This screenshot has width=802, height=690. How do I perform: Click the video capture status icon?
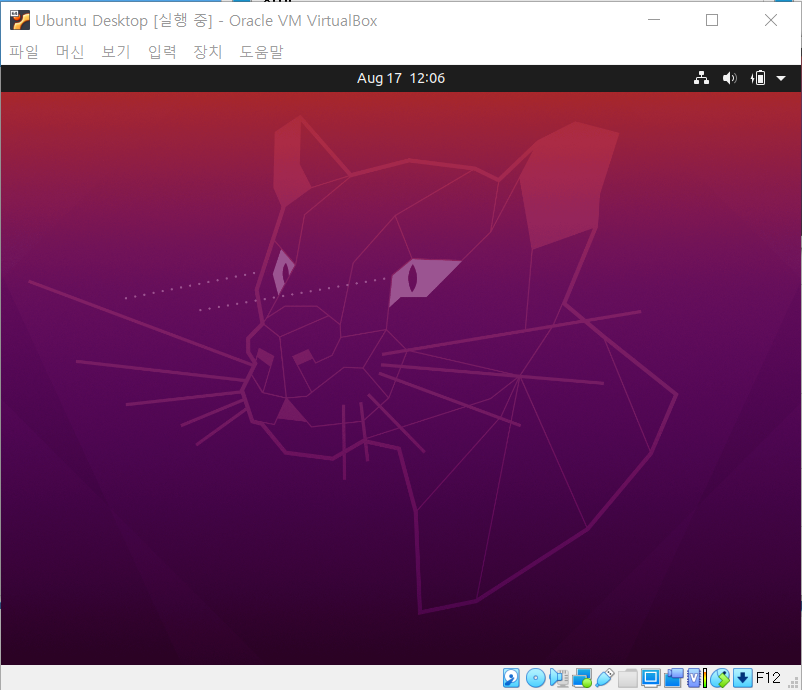[674, 678]
